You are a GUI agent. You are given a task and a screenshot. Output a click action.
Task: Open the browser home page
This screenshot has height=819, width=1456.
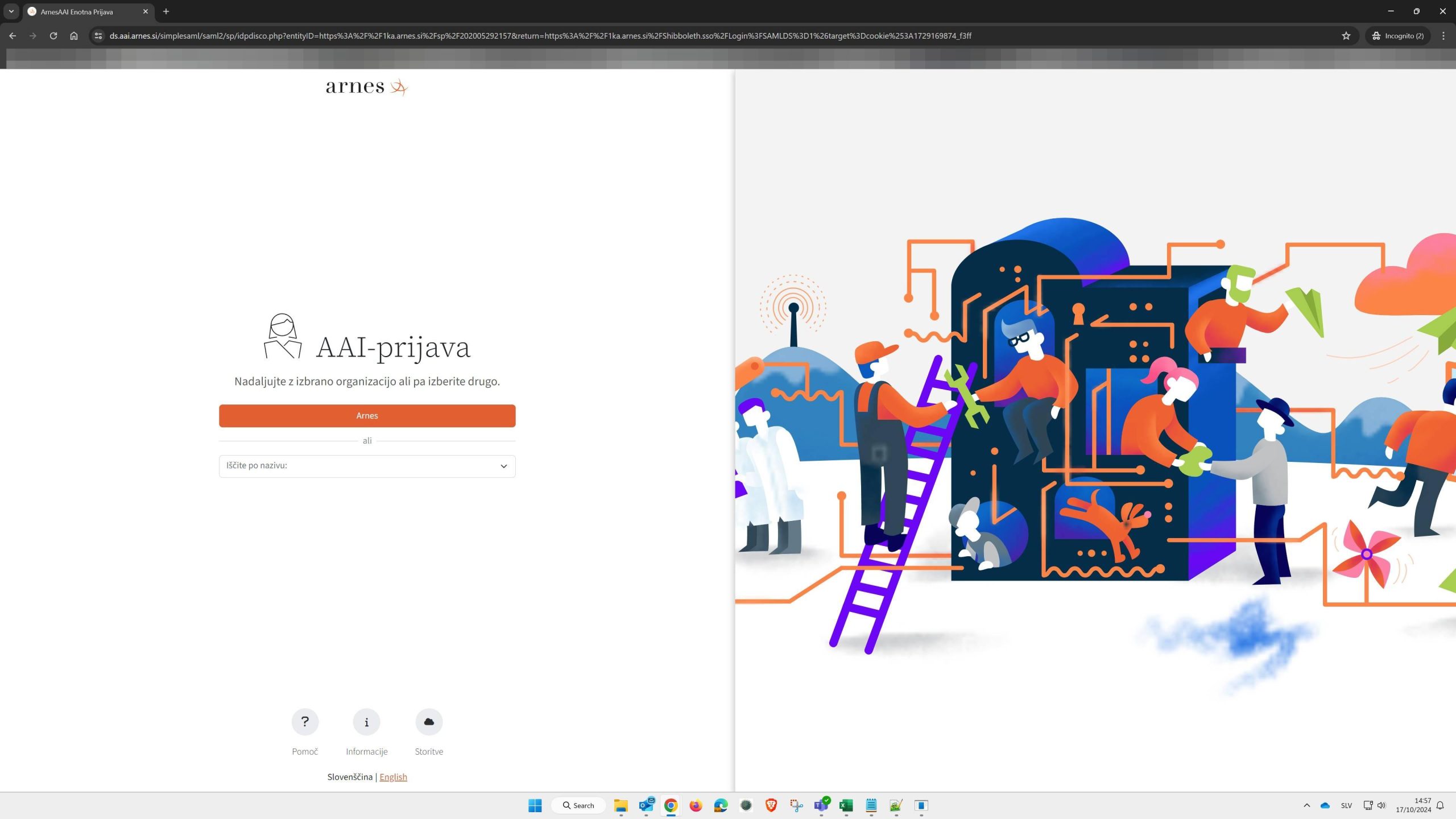click(x=74, y=36)
